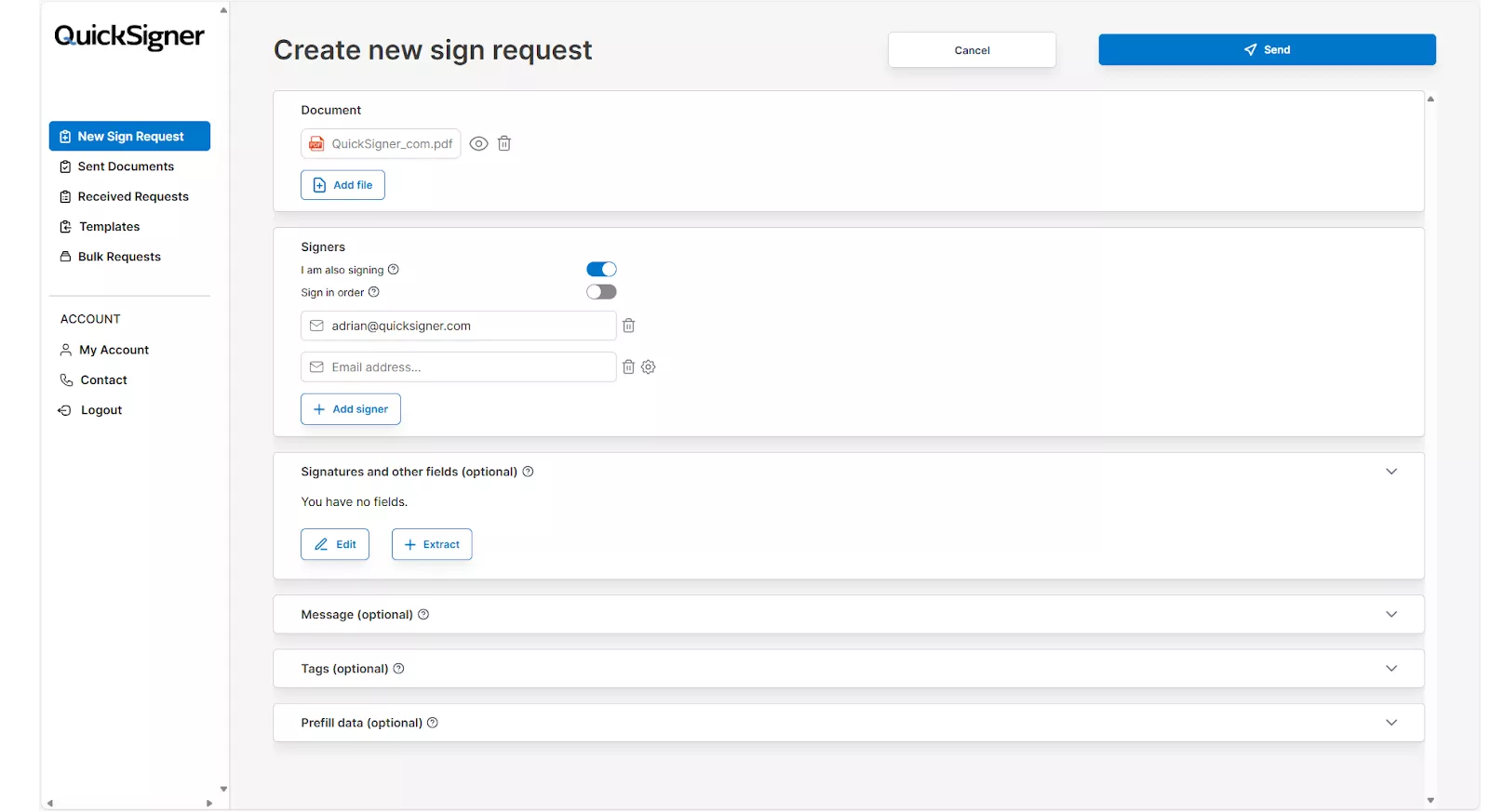Click the Add signer button

pos(351,409)
